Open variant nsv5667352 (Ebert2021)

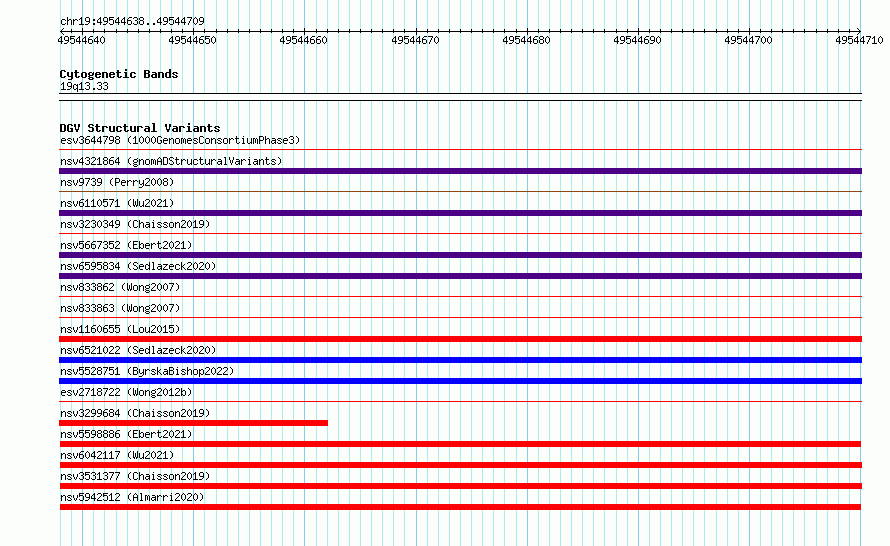pos(126,245)
